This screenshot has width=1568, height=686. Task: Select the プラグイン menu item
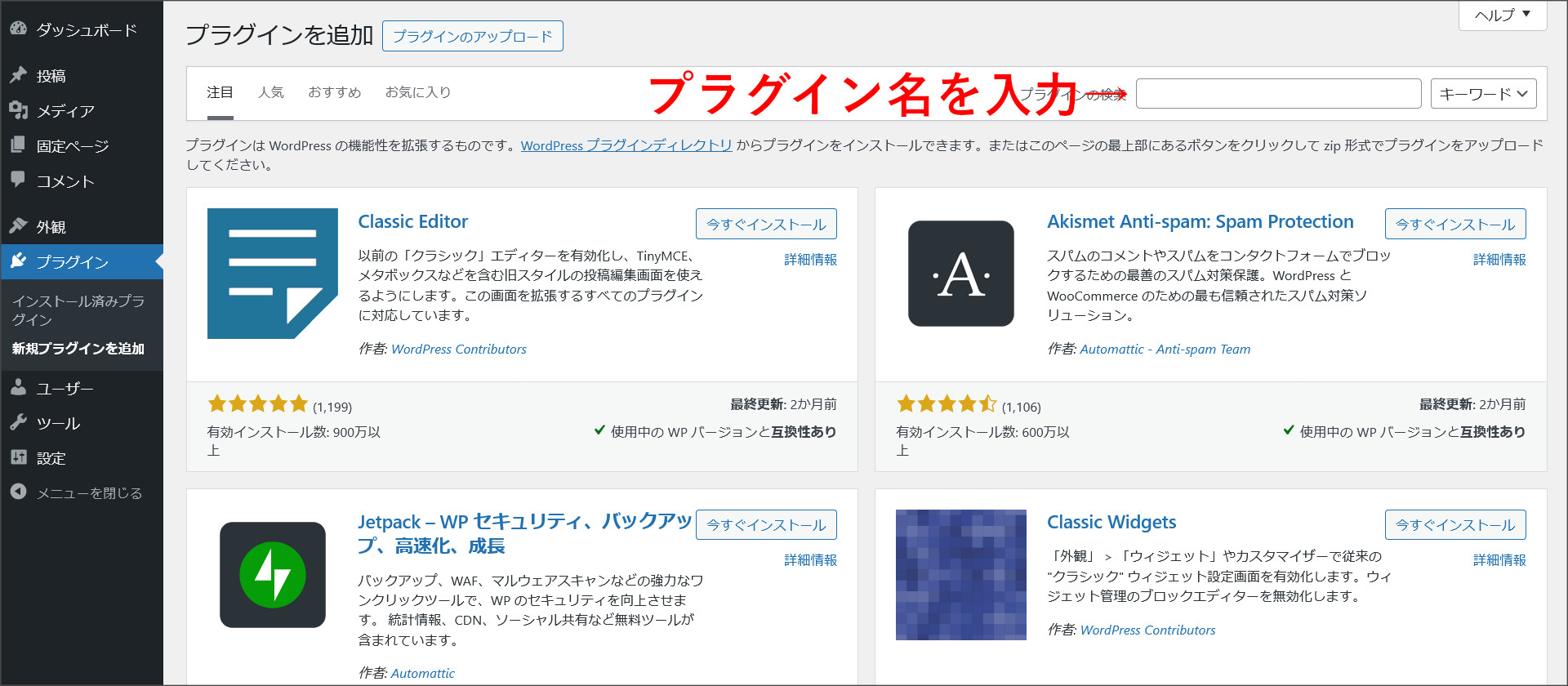coord(82,262)
